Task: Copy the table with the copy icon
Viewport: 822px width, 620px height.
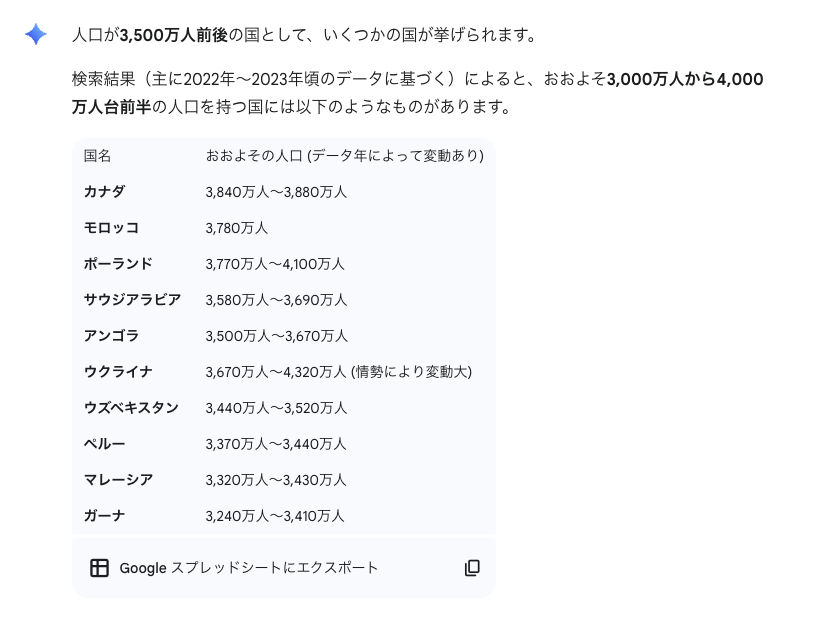Action: click(472, 568)
